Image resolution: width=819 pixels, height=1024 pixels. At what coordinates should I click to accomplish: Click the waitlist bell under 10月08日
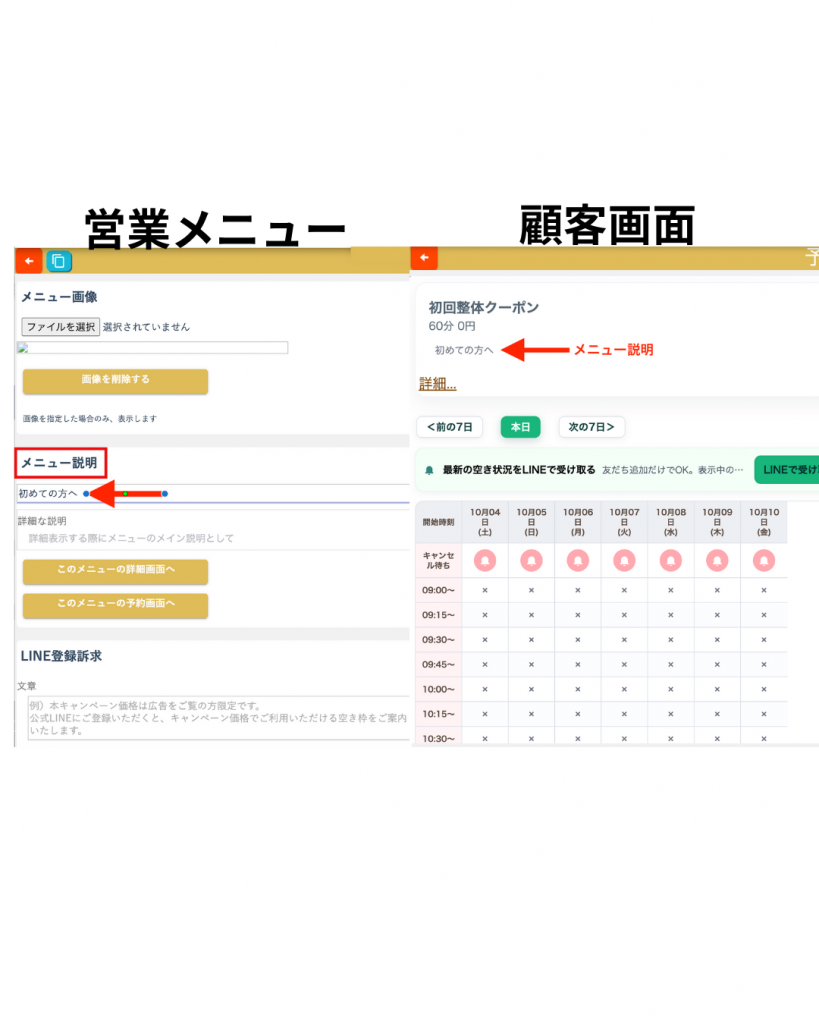[x=671, y=560]
